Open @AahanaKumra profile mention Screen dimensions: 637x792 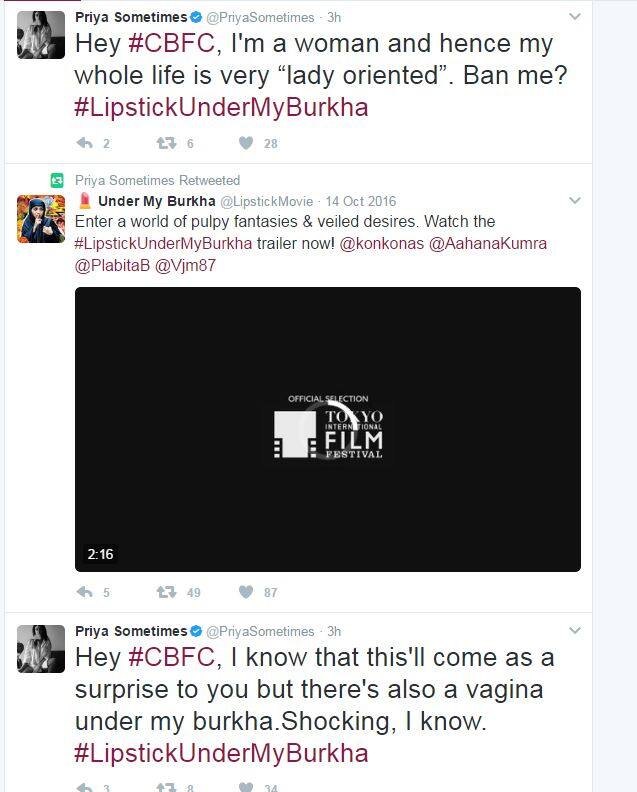(x=487, y=243)
